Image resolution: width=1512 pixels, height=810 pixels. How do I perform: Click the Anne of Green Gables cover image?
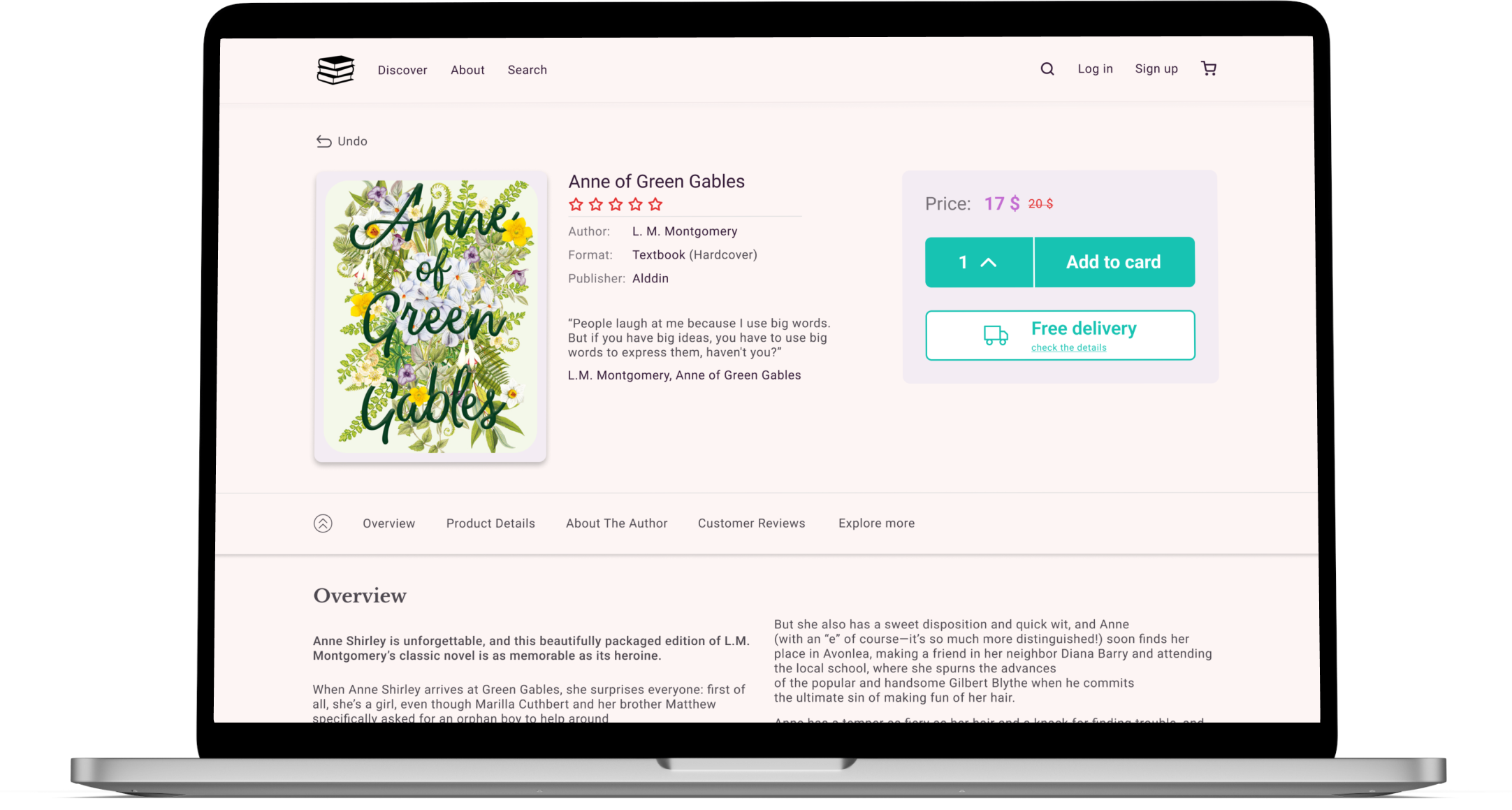coord(430,317)
